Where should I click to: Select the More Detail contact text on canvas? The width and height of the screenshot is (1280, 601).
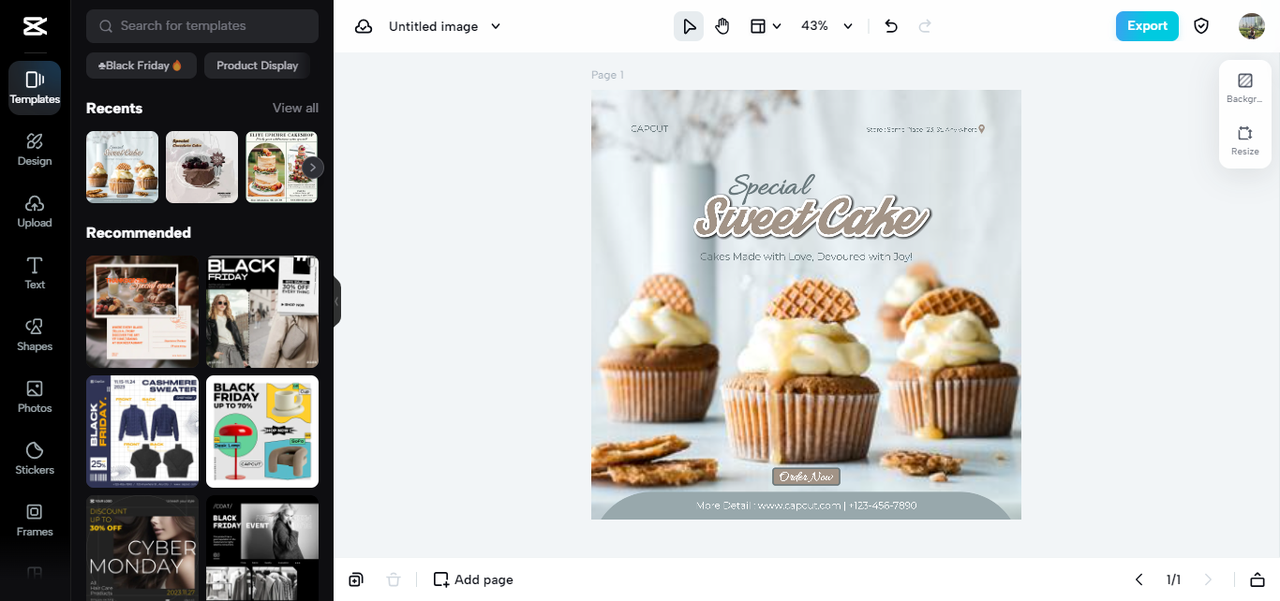(x=806, y=506)
